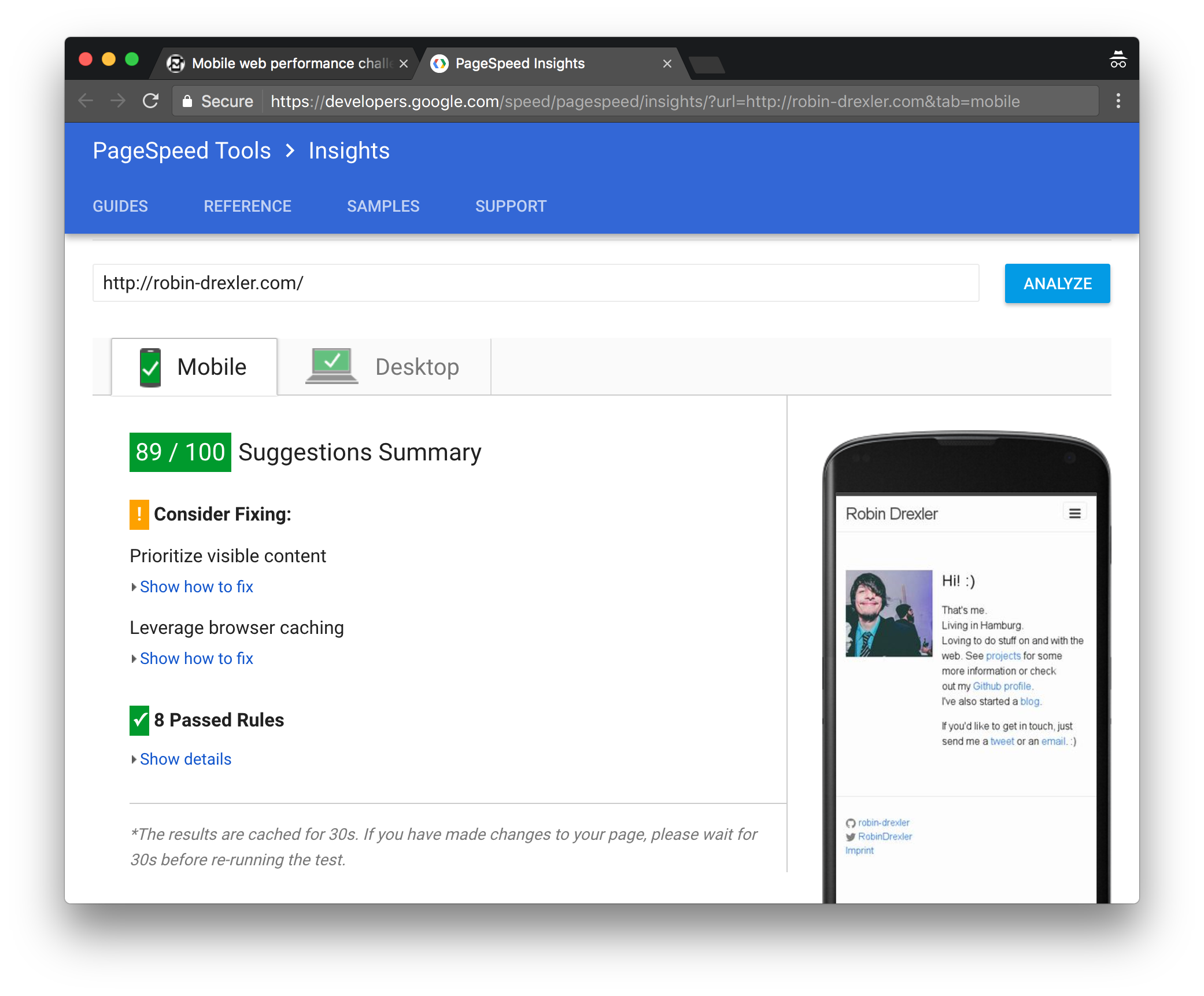Open the Chrome three-dot menu
Viewport: 1204px width, 996px height.
(1118, 101)
